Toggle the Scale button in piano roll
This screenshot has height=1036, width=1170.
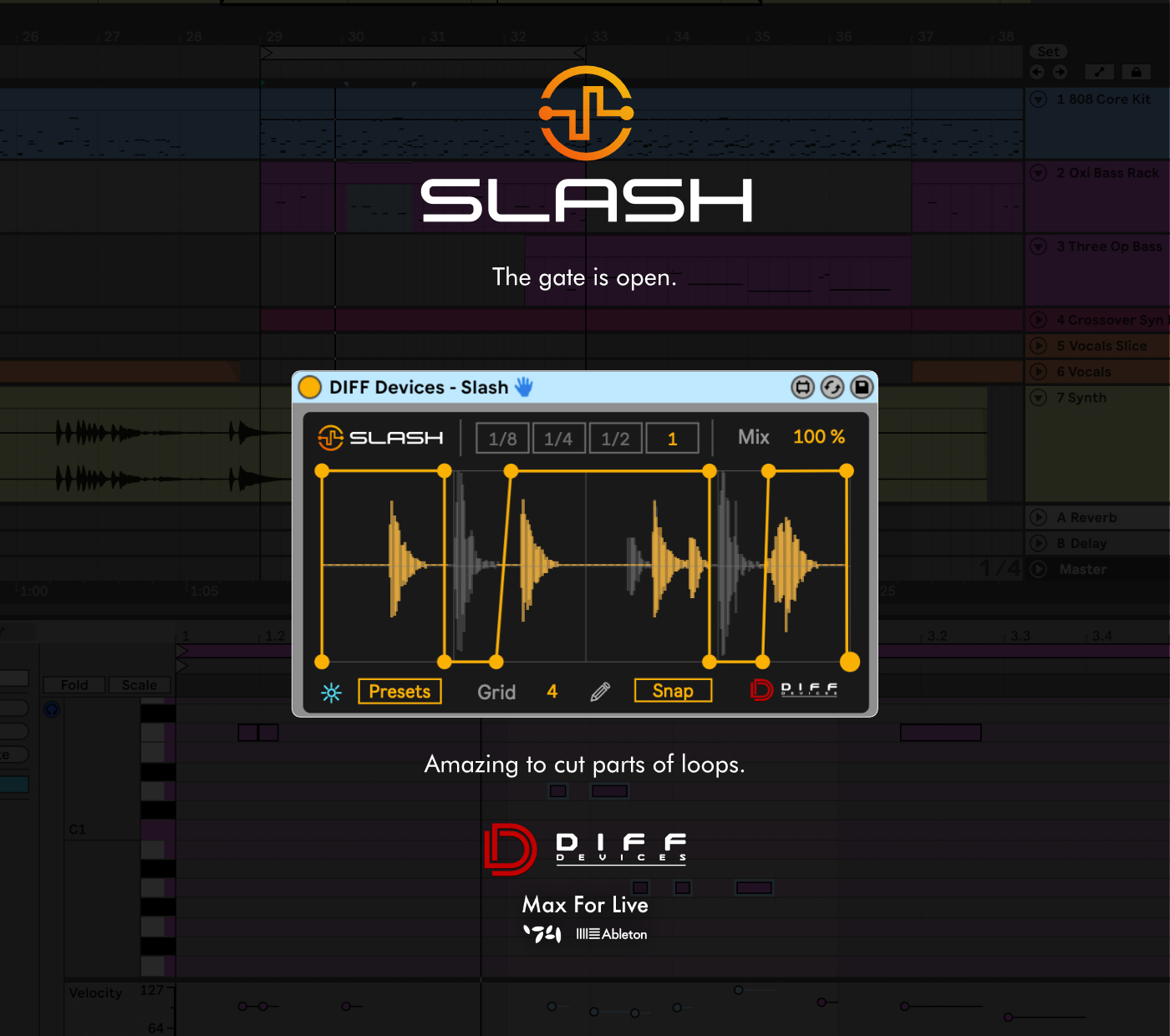pos(140,685)
